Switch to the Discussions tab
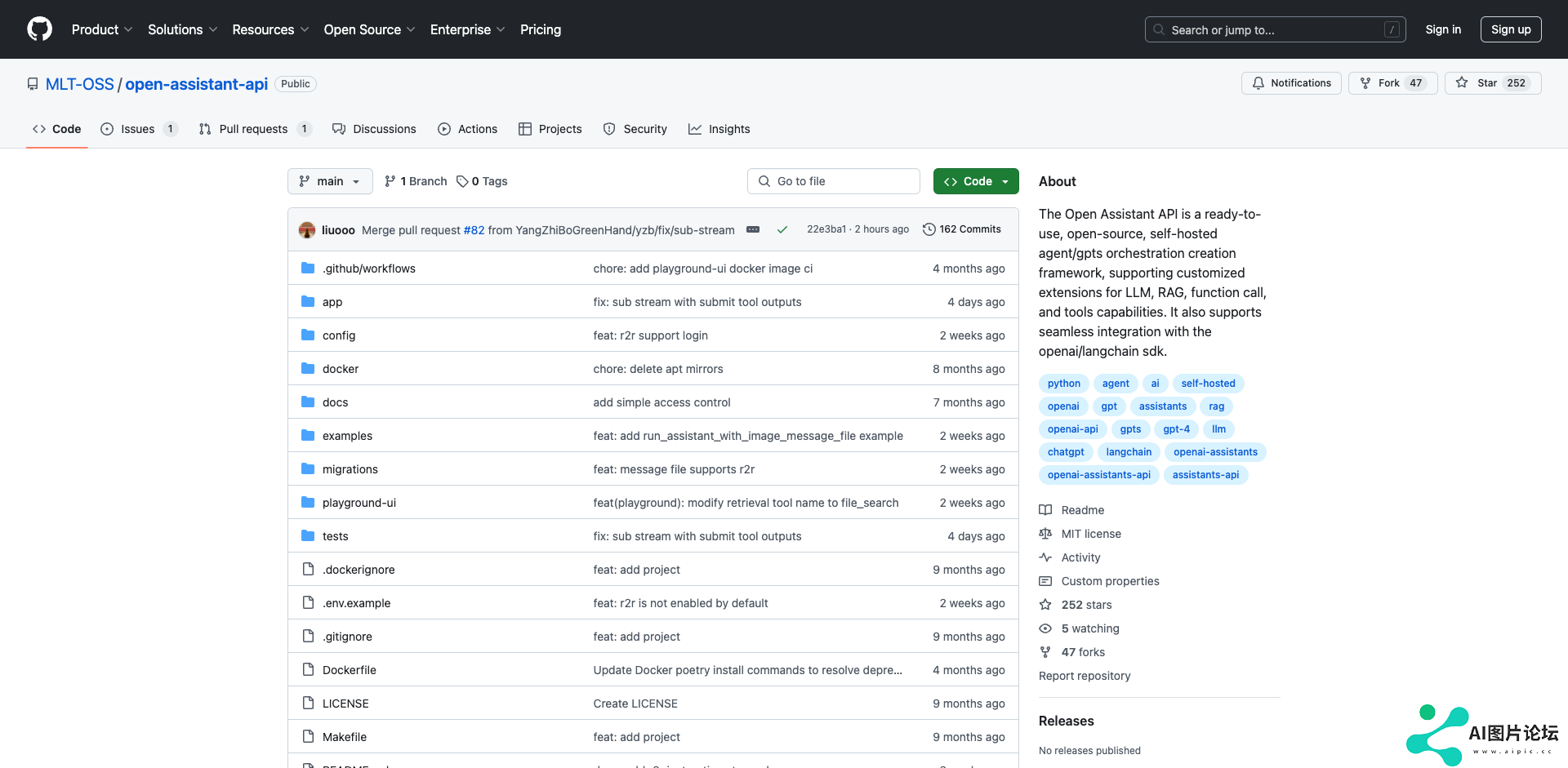 coord(374,129)
